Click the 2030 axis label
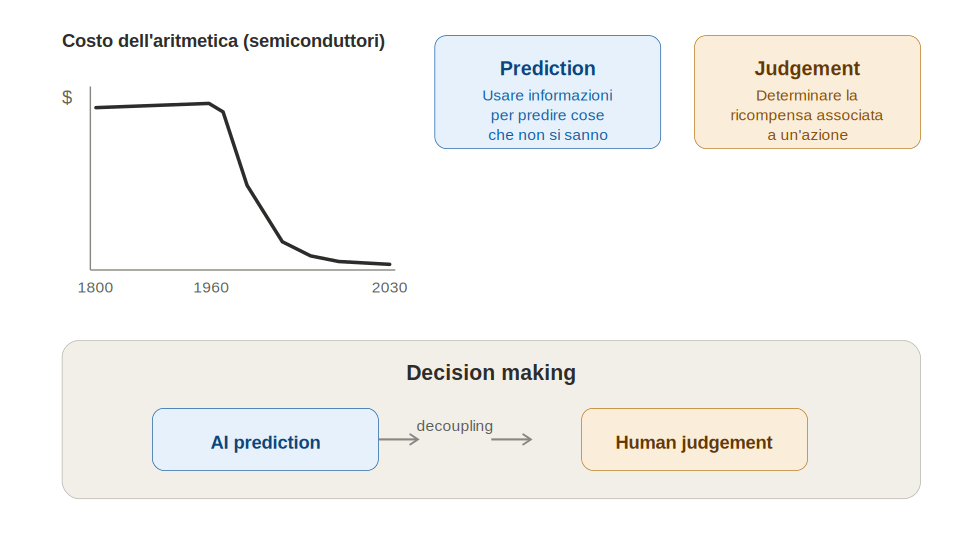960x540 pixels. (x=389, y=288)
